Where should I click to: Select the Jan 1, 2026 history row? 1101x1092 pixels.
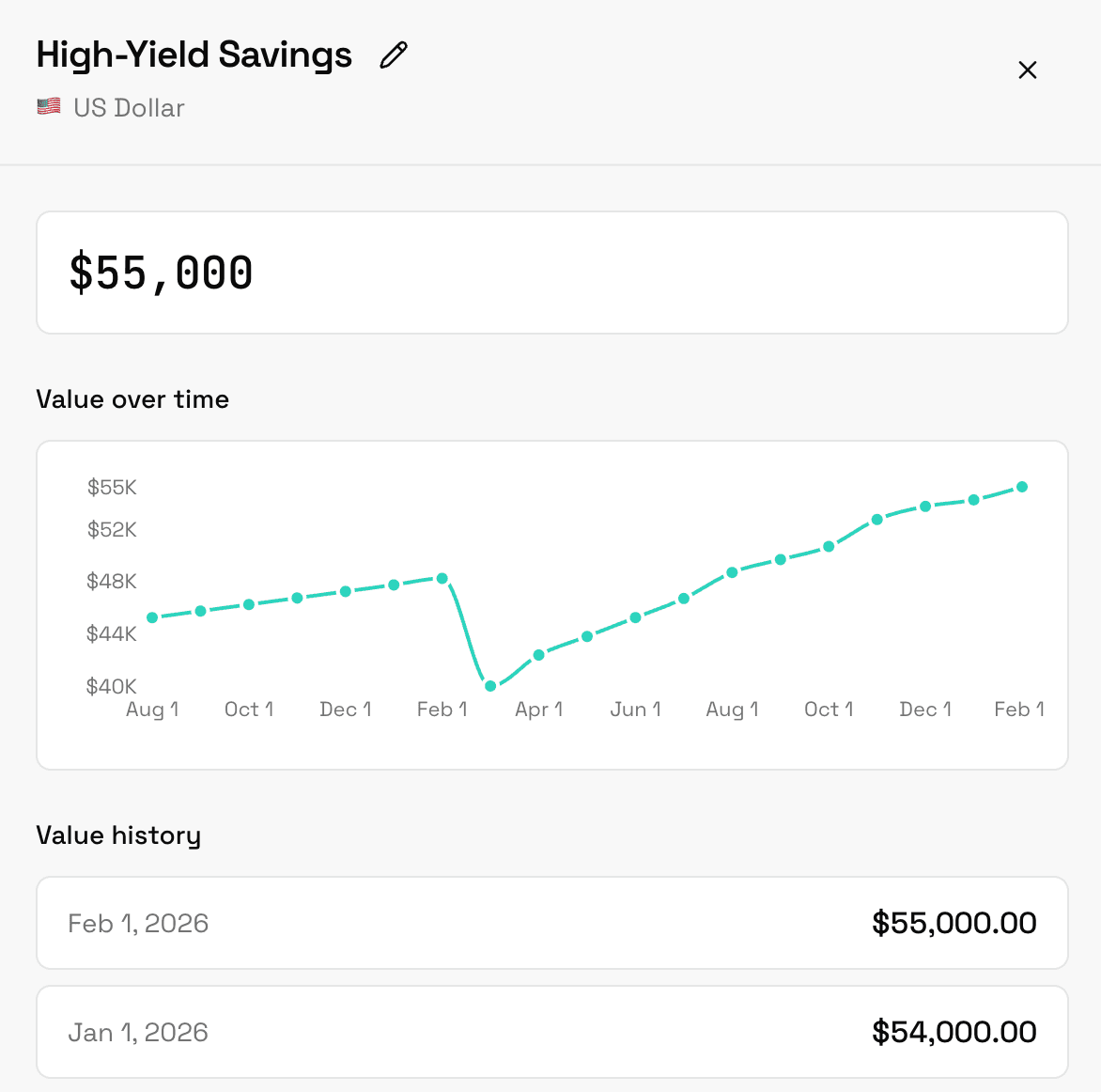(550, 1031)
